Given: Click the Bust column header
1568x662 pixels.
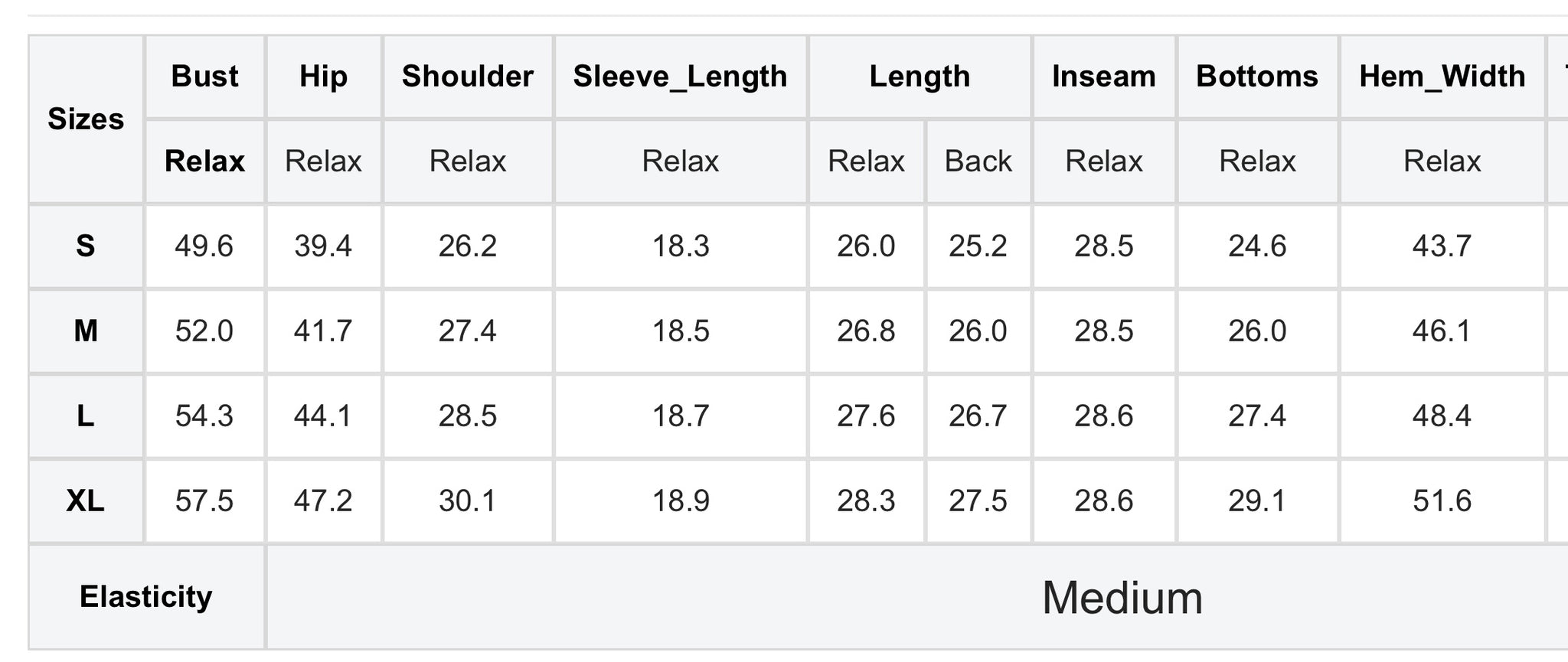Looking at the screenshot, I should 204,77.
